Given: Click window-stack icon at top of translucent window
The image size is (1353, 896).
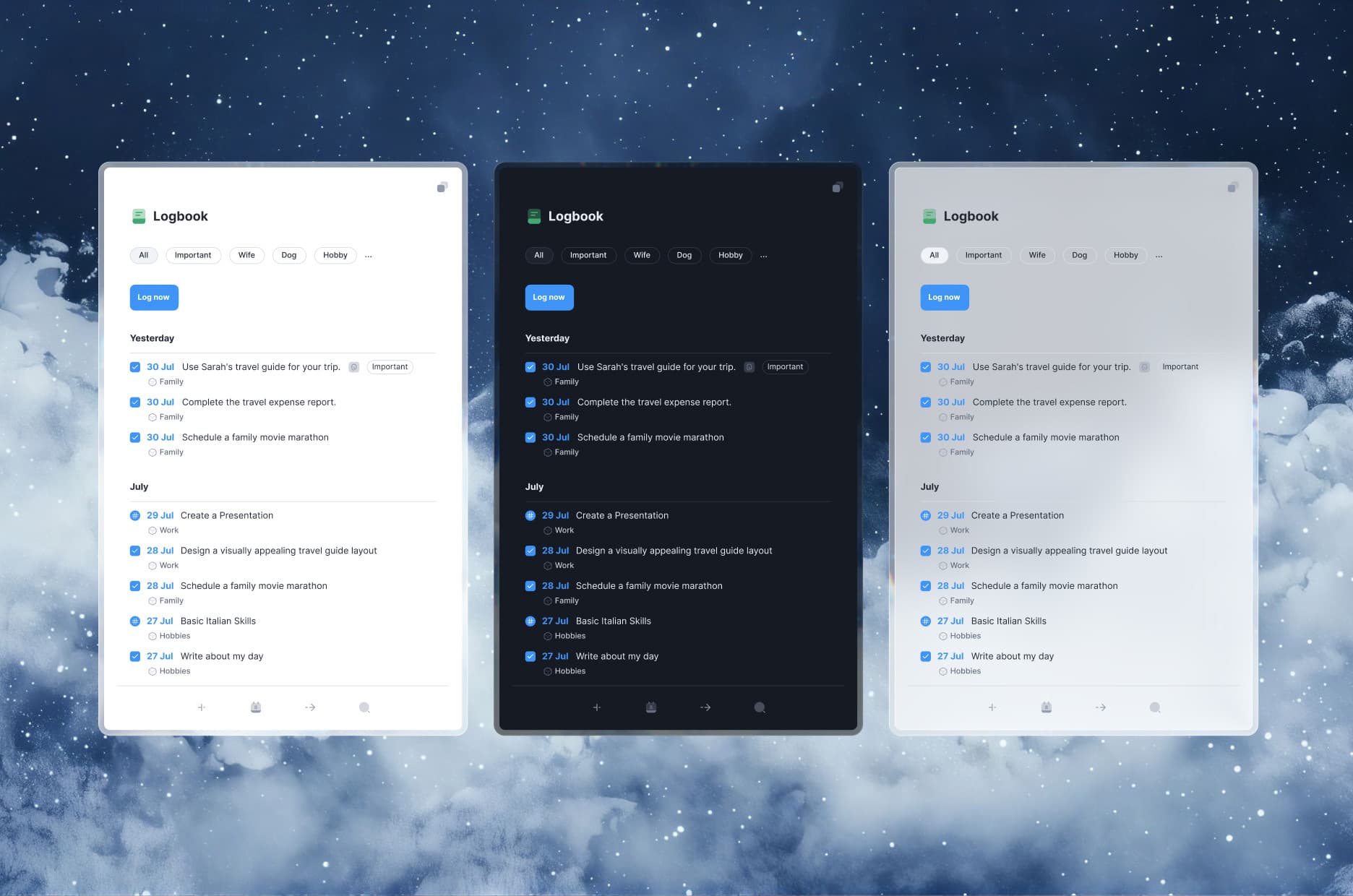Looking at the screenshot, I should (1233, 187).
